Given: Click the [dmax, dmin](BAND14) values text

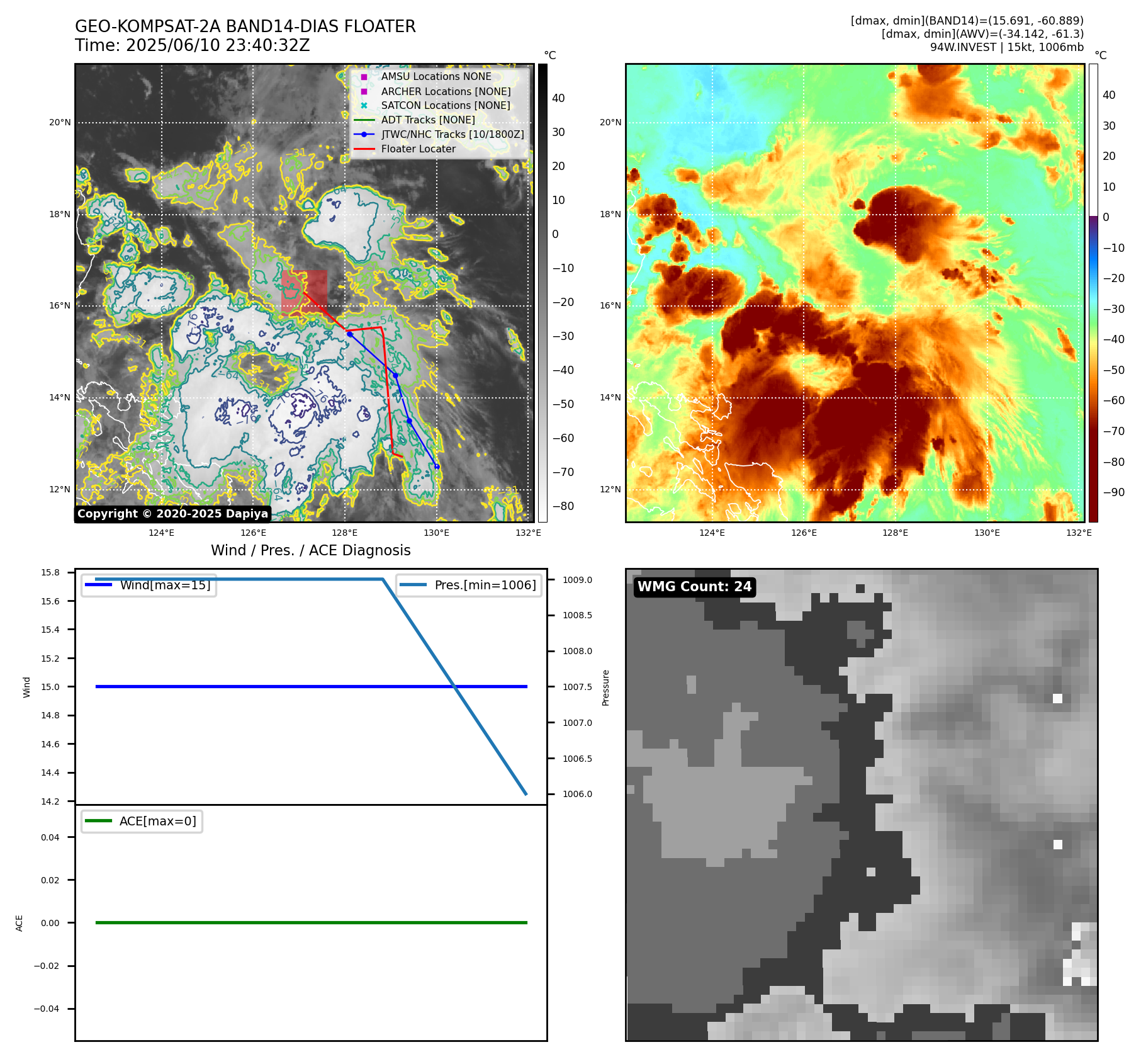Looking at the screenshot, I should coord(967,21).
